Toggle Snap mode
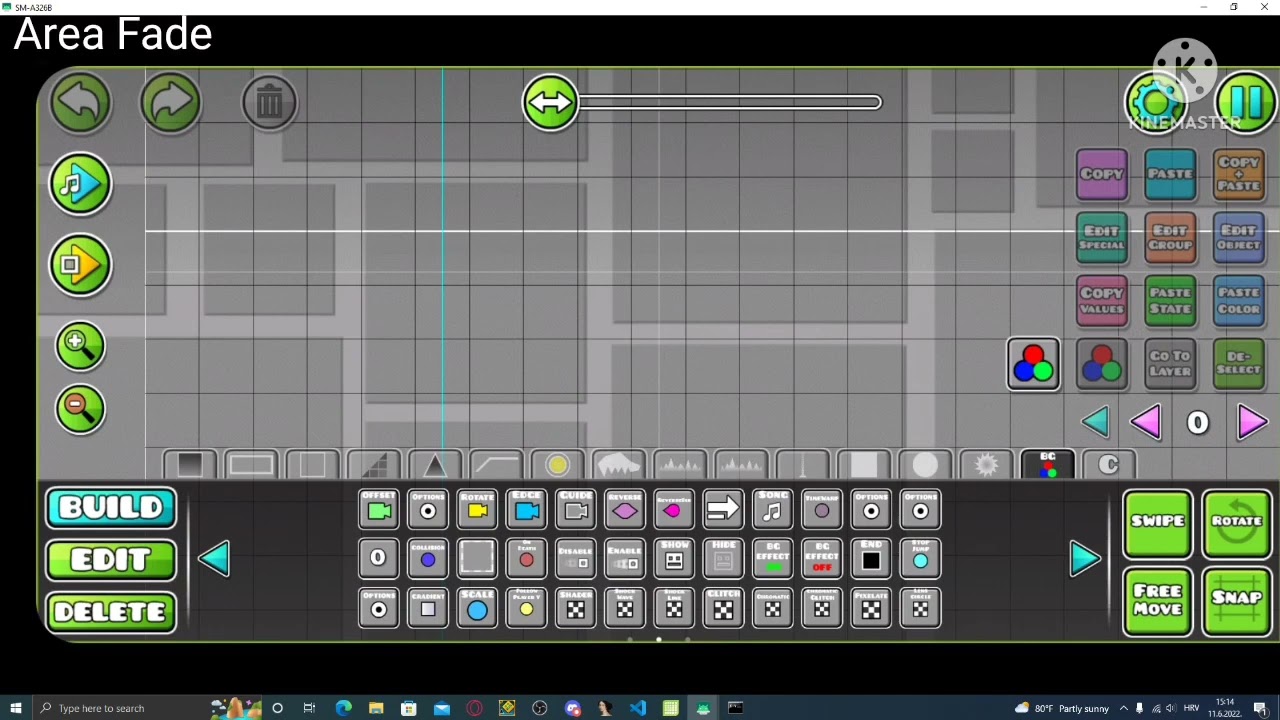Screen dimensions: 1280x720 (1237, 601)
